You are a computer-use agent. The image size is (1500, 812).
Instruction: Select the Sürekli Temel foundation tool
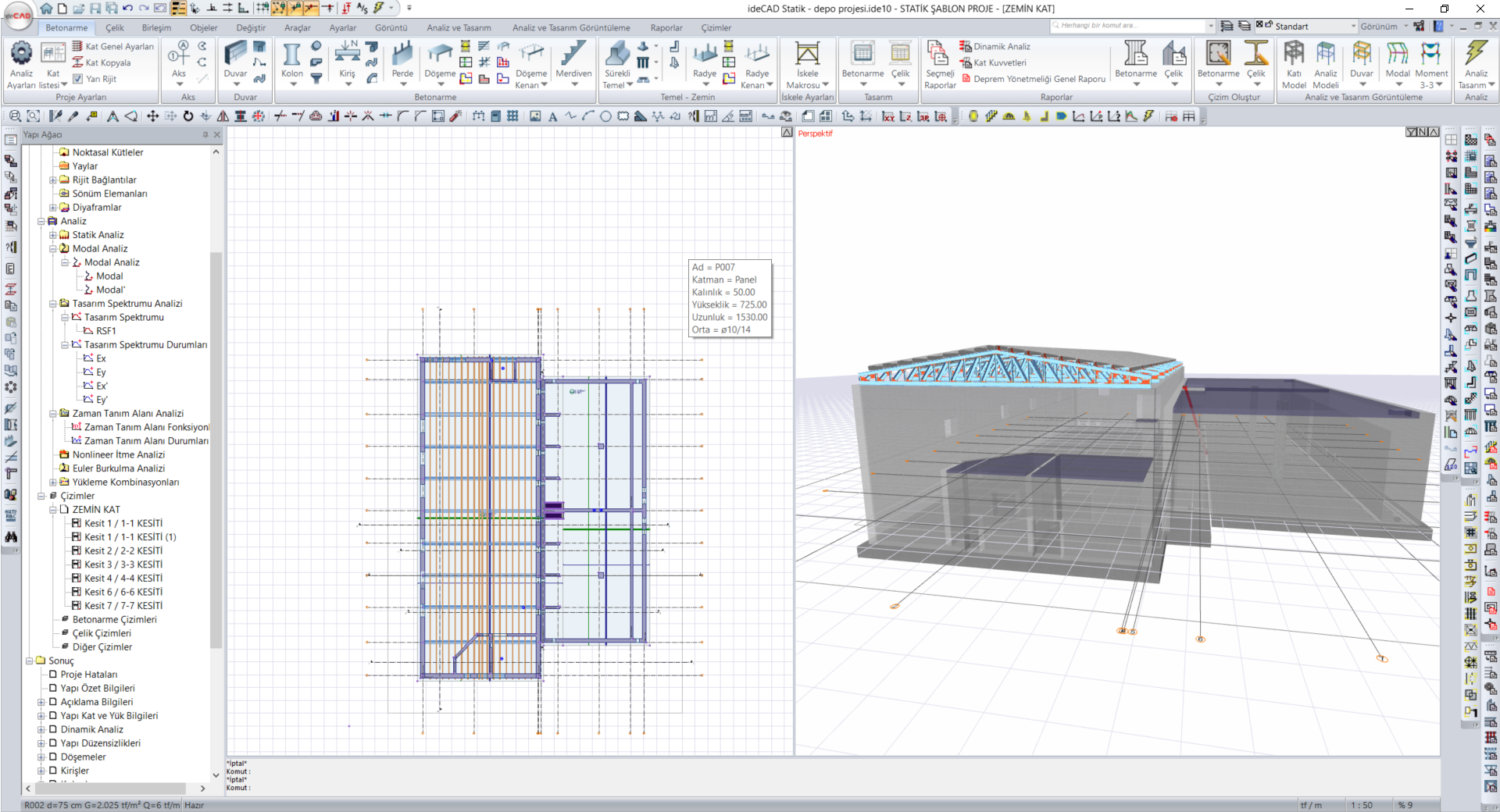point(617,62)
